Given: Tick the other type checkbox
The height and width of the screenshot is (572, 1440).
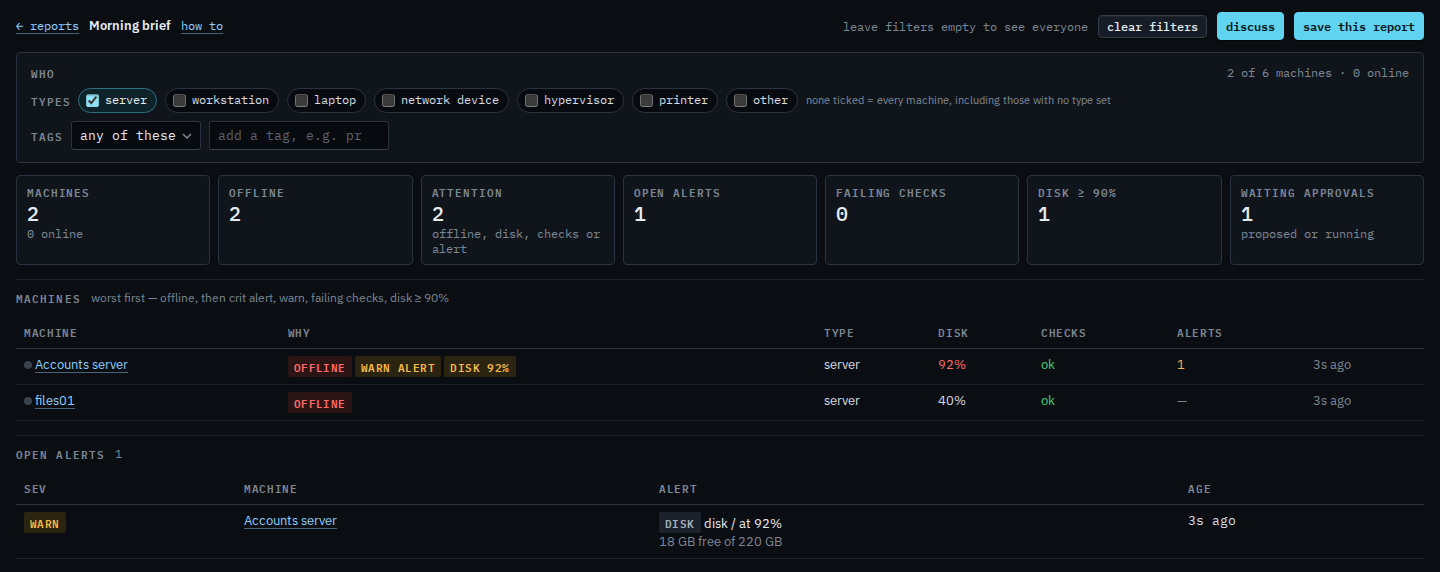Looking at the screenshot, I should [x=741, y=100].
